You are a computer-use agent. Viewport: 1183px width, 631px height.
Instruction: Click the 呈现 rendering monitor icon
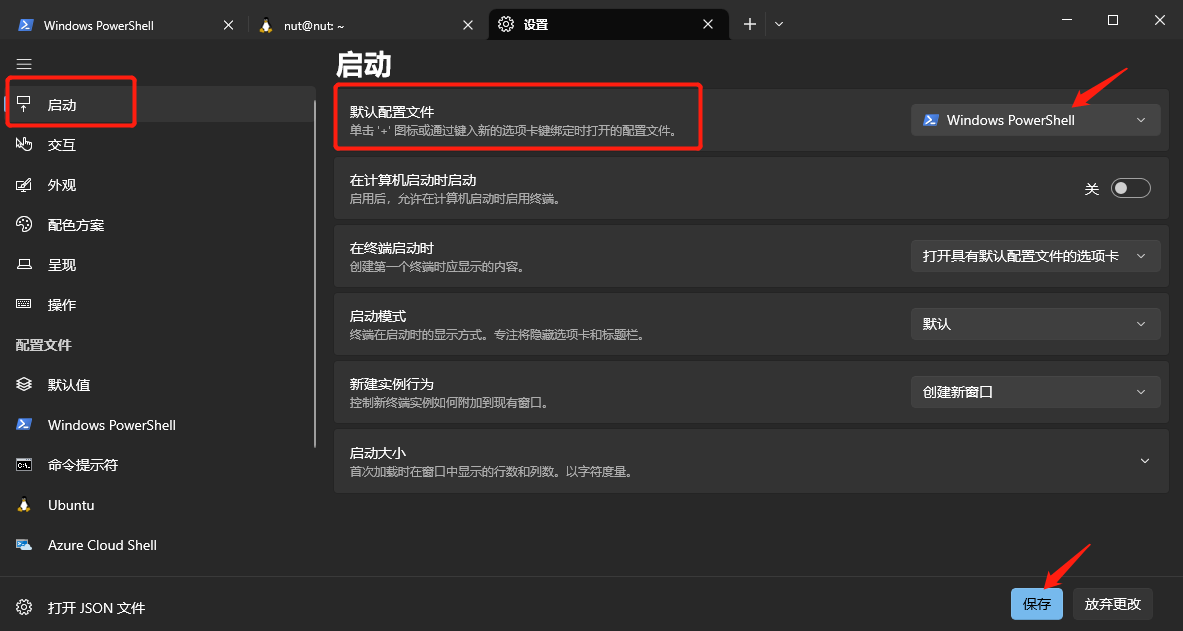[x=24, y=265]
